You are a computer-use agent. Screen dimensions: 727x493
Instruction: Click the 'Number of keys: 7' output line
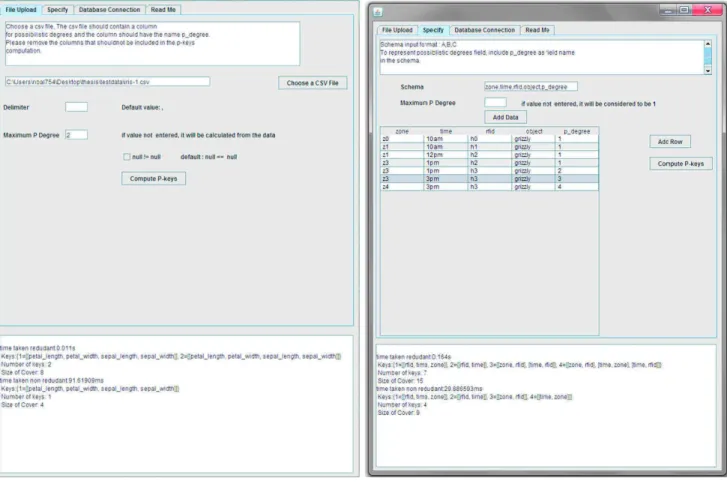402,373
